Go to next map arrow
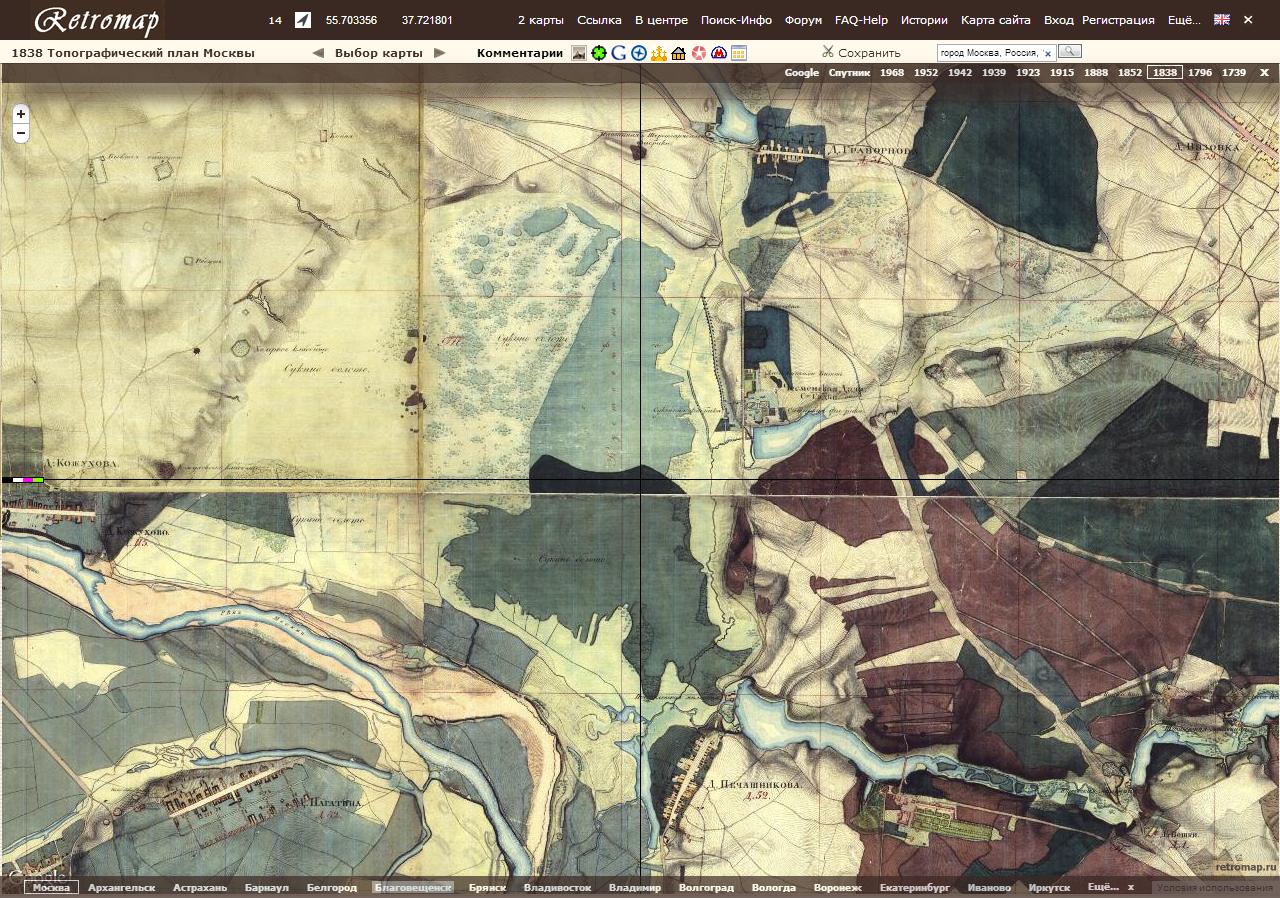Viewport: 1280px width, 898px height. [439, 53]
